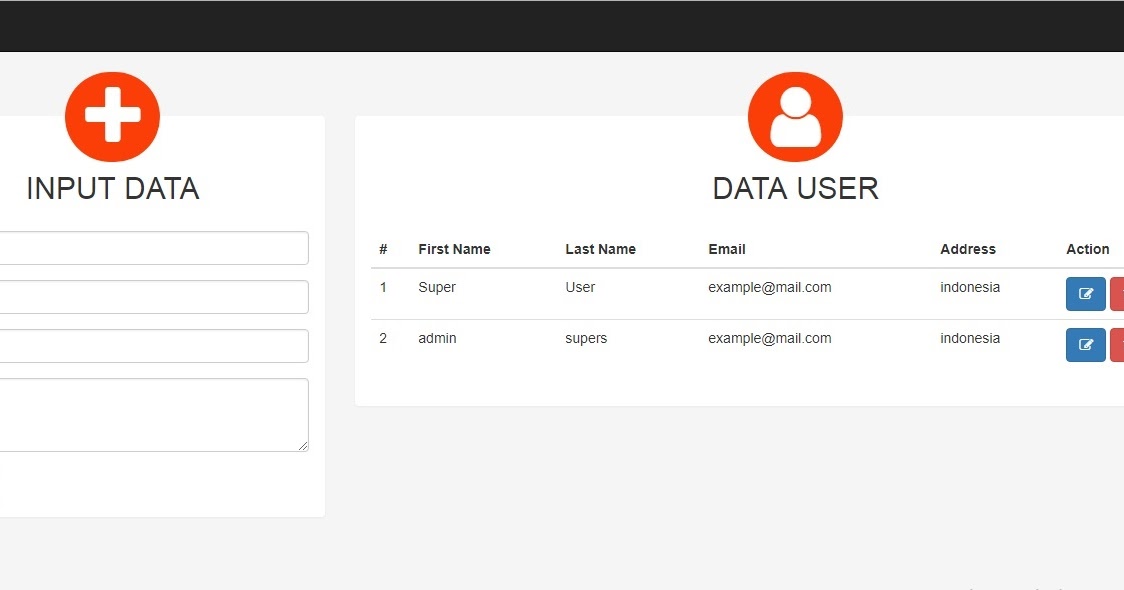Screen dimensions: 1124x590
Task: Click inside the large textarea in Input Data
Action: [x=153, y=415]
